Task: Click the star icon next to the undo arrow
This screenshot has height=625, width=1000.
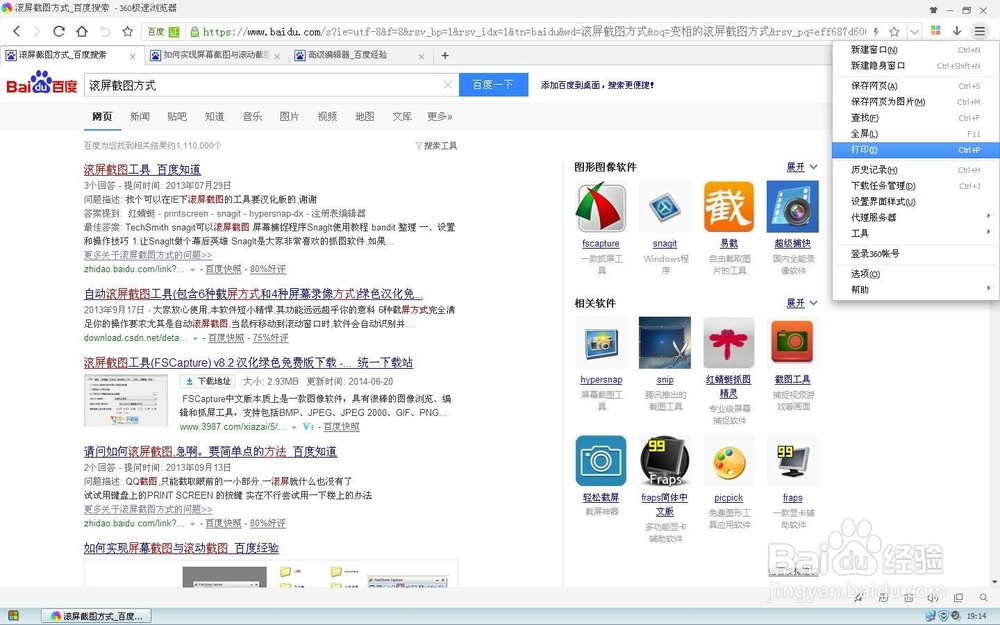Action: pyautogui.click(x=128, y=31)
